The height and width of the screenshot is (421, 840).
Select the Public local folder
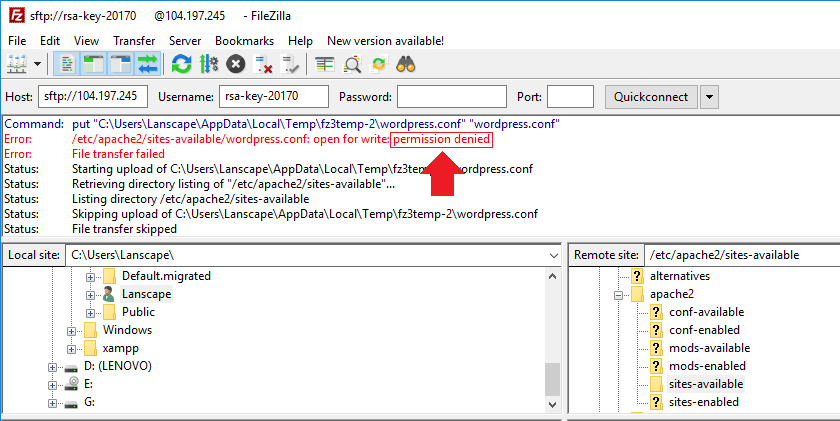click(138, 312)
